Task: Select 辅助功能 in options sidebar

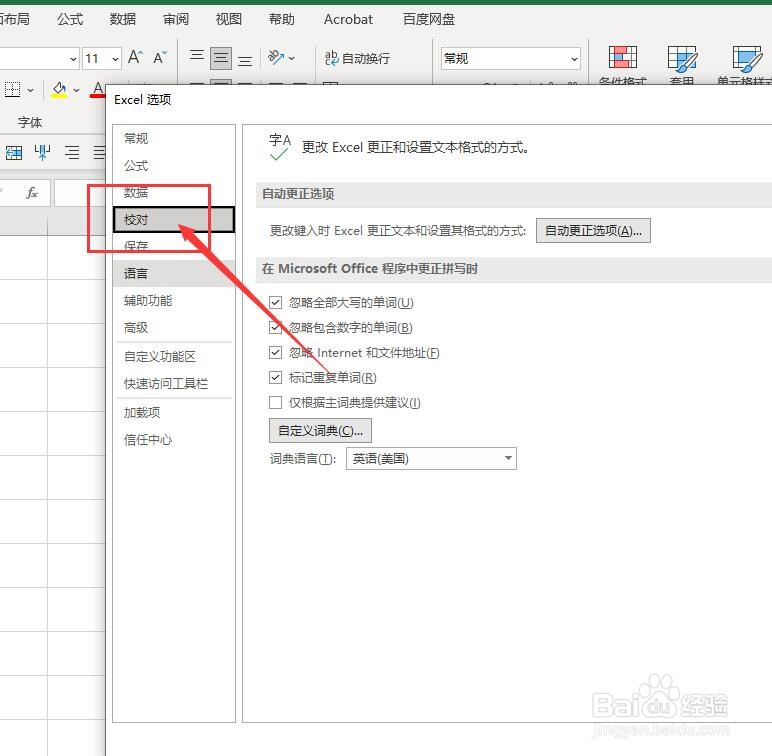Action: click(174, 300)
